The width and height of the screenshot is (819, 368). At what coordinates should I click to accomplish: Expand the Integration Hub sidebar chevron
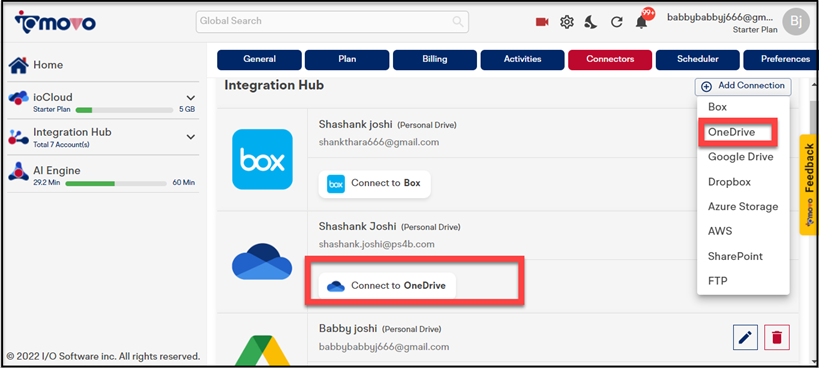click(191, 137)
